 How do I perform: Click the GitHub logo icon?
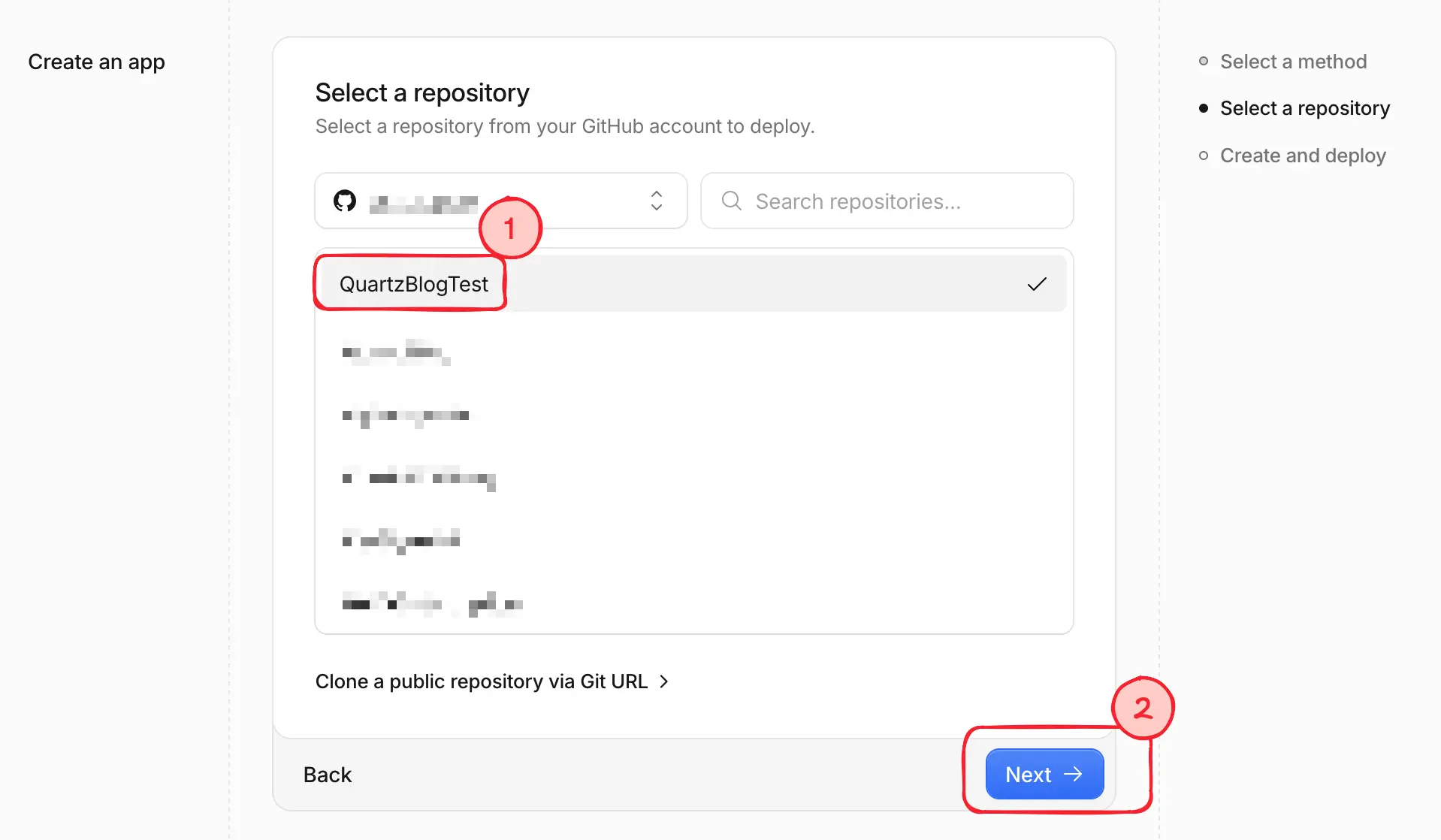click(x=345, y=201)
